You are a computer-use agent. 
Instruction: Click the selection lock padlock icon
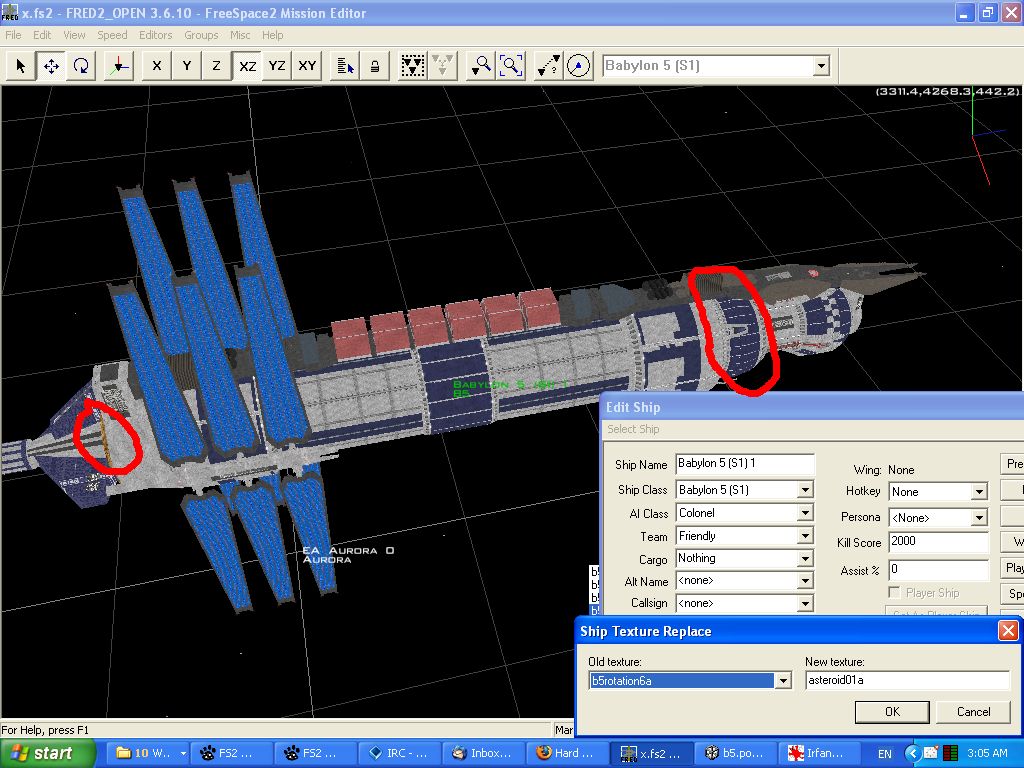pyautogui.click(x=375, y=66)
